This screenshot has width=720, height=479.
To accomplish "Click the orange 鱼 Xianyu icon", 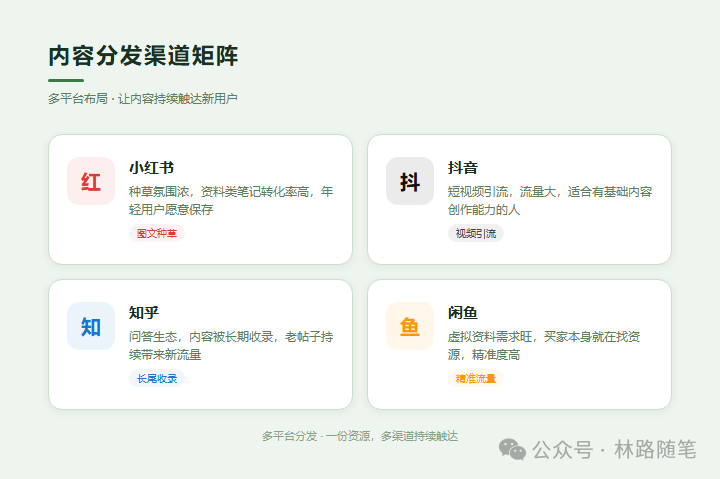I will tap(410, 327).
